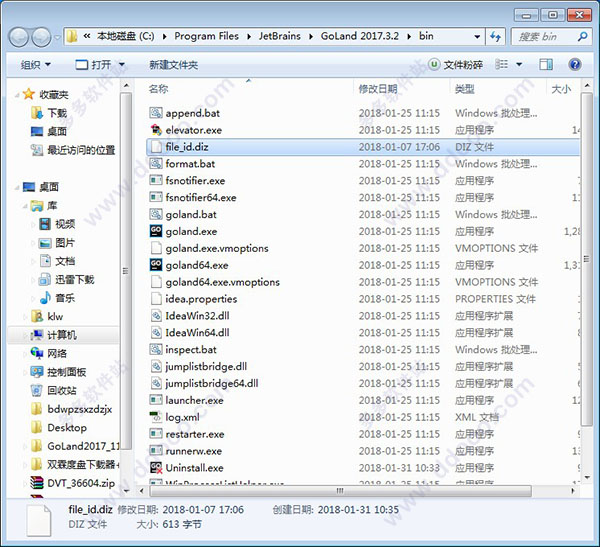Select the fsnotifier64.exe icon
600x547 pixels.
(x=156, y=197)
